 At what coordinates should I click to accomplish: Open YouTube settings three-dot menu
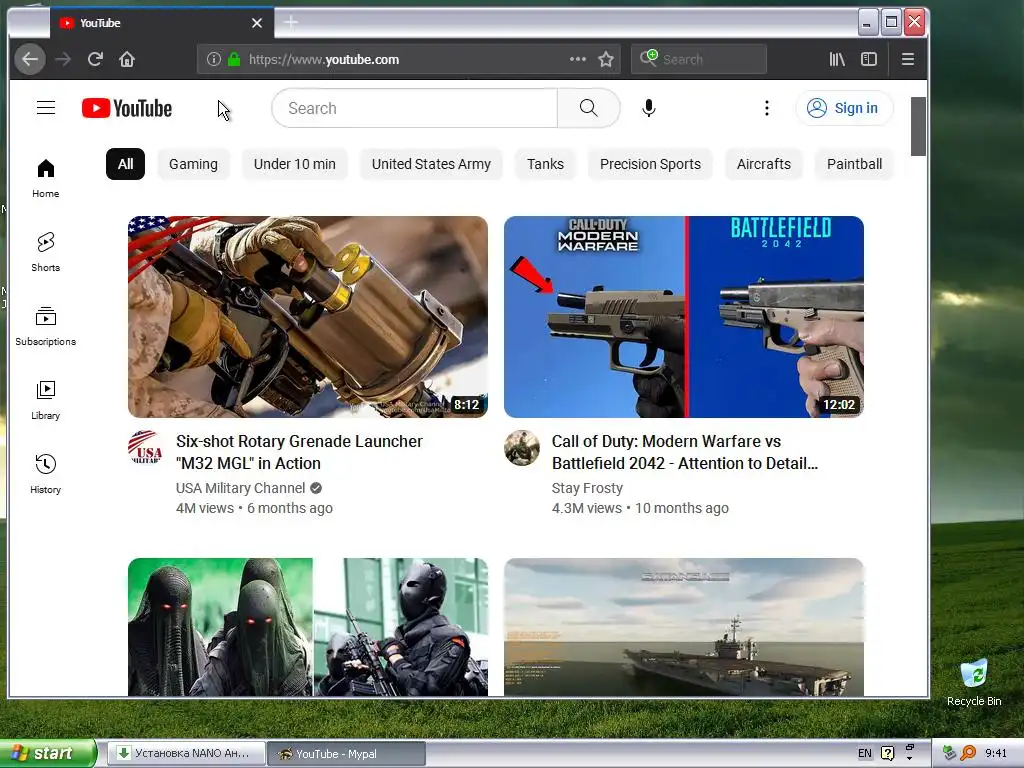click(x=767, y=108)
